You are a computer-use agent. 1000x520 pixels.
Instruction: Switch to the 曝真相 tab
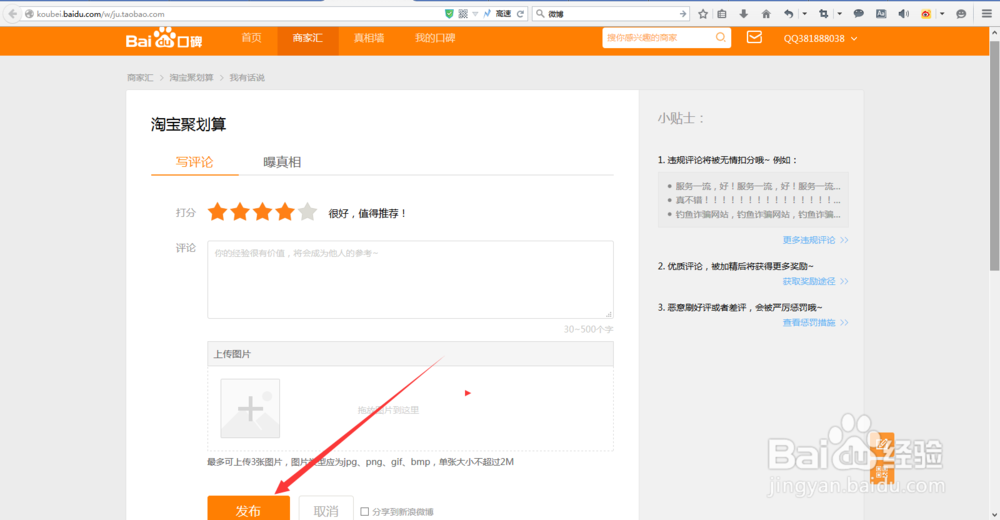click(282, 162)
